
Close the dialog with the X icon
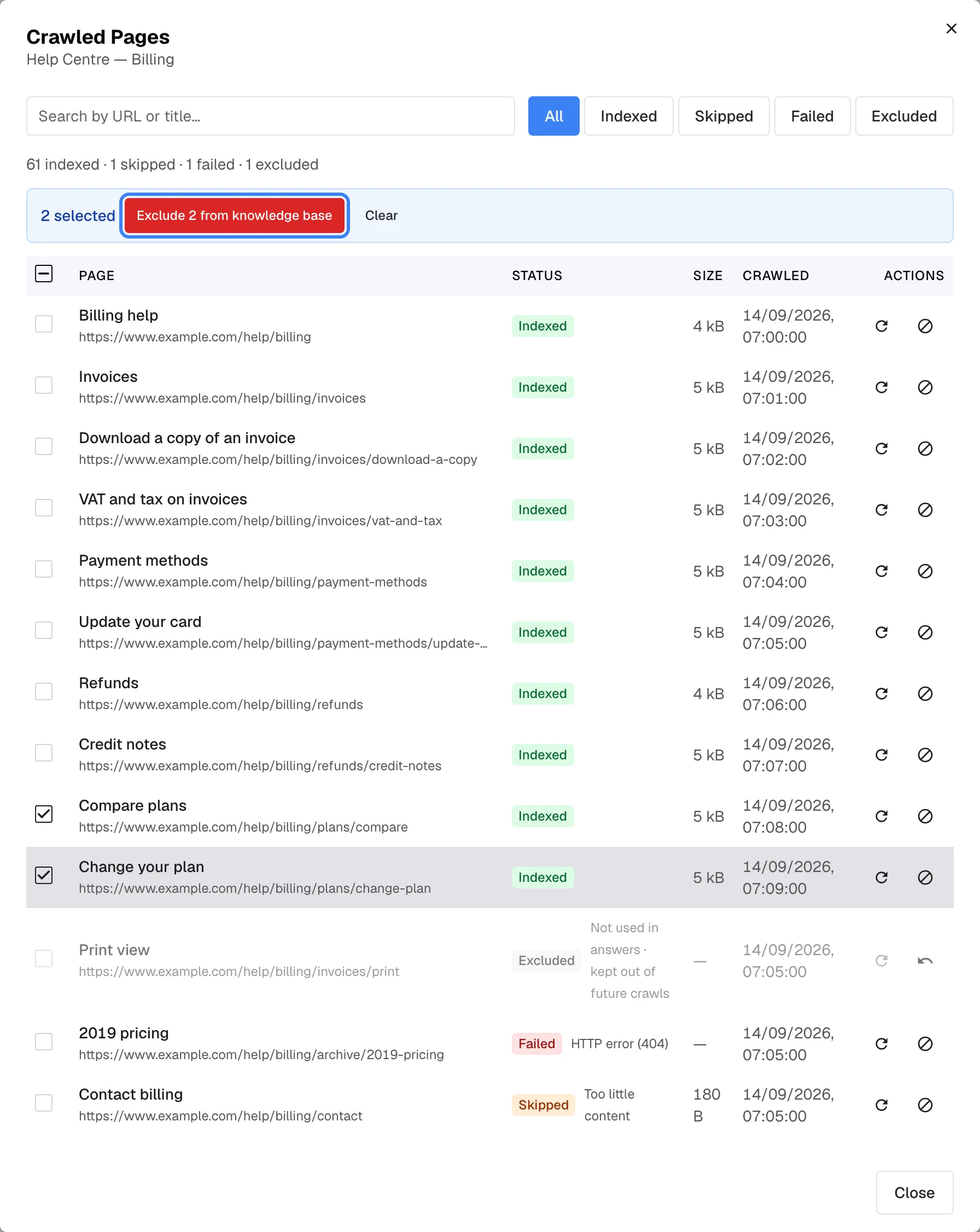(951, 28)
